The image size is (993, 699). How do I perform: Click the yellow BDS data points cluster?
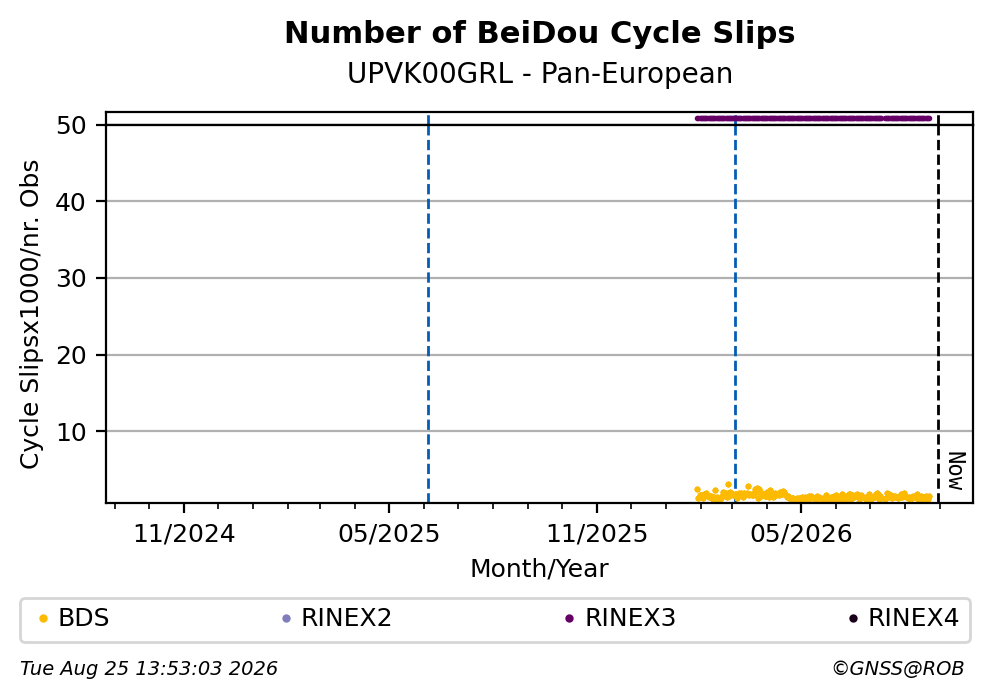[813, 494]
